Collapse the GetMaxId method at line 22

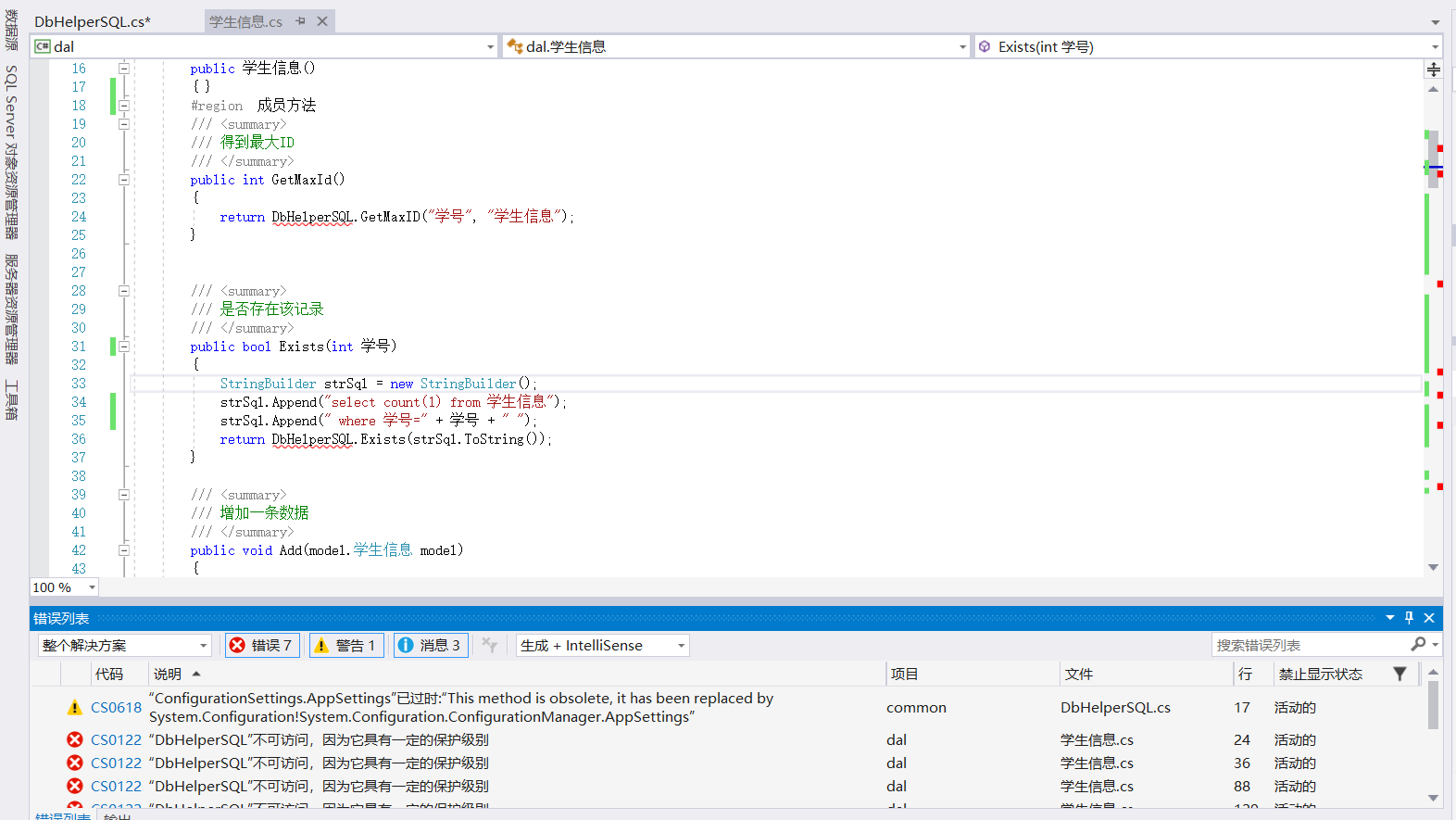pos(123,179)
